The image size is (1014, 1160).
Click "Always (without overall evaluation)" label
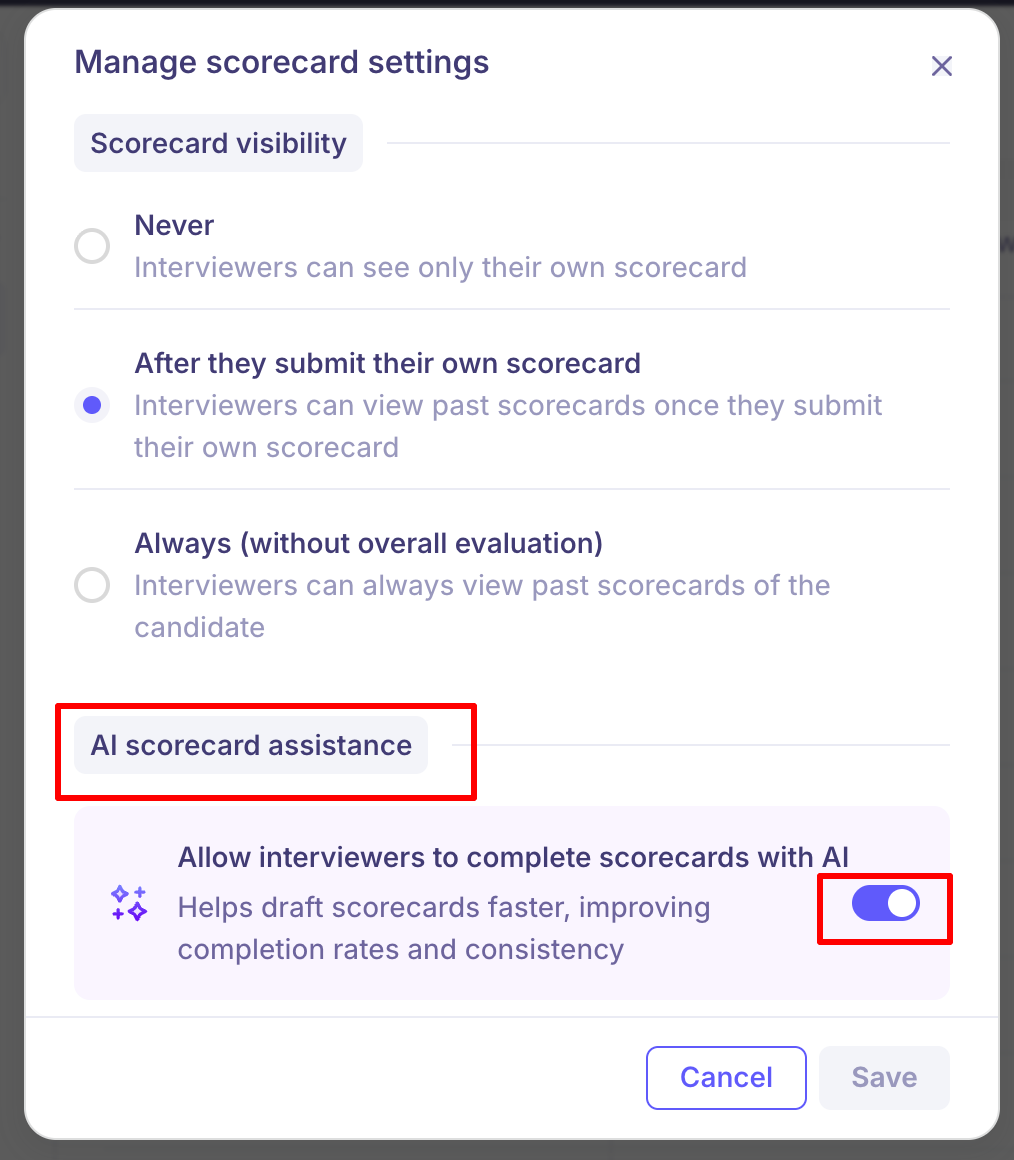pos(368,543)
